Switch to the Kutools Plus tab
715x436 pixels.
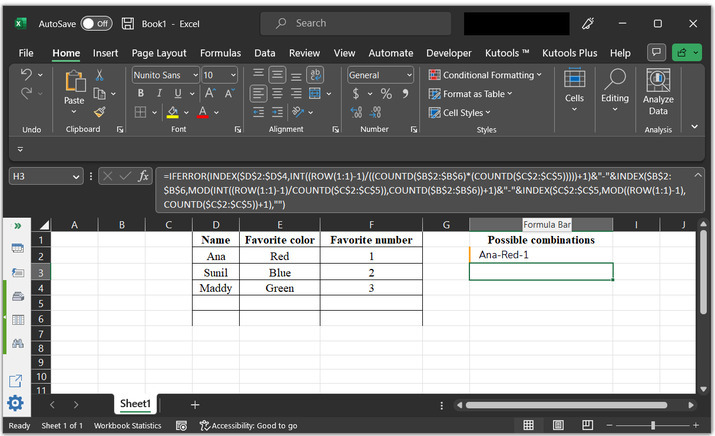569,53
